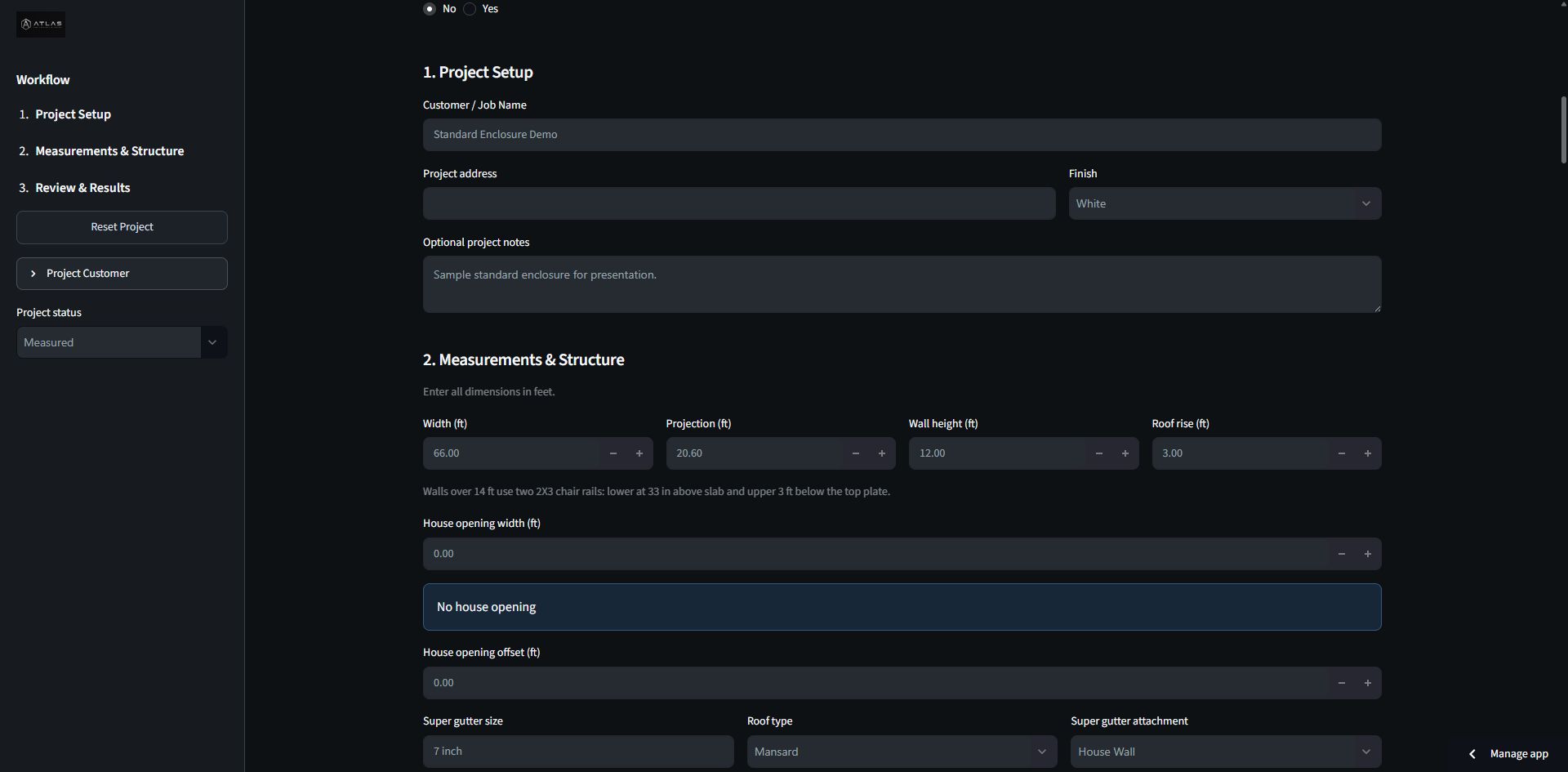Decrease the Wall height (ft) value
The width and height of the screenshot is (1568, 772).
click(x=1099, y=453)
